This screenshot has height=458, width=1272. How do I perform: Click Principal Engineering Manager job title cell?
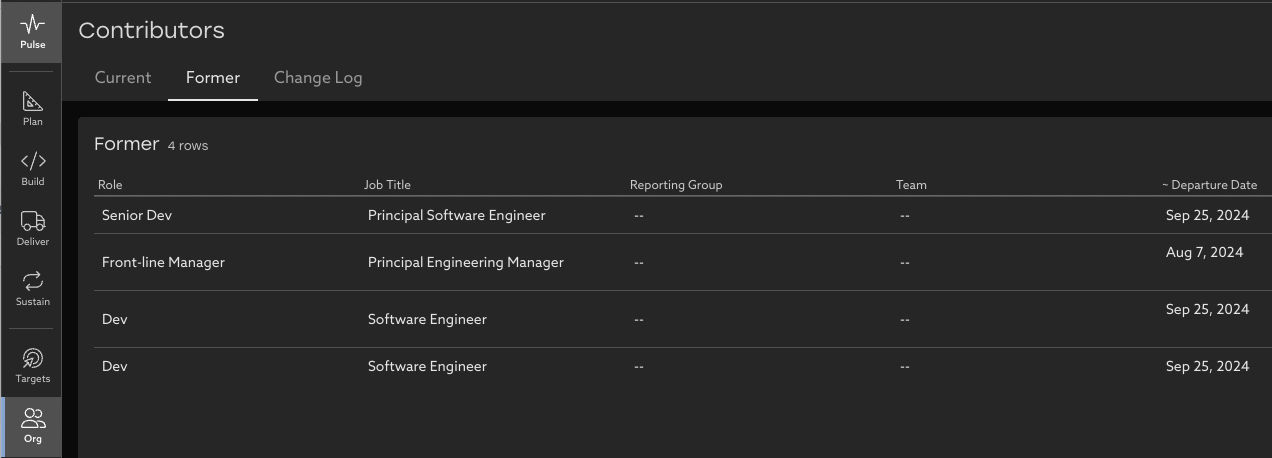point(466,262)
